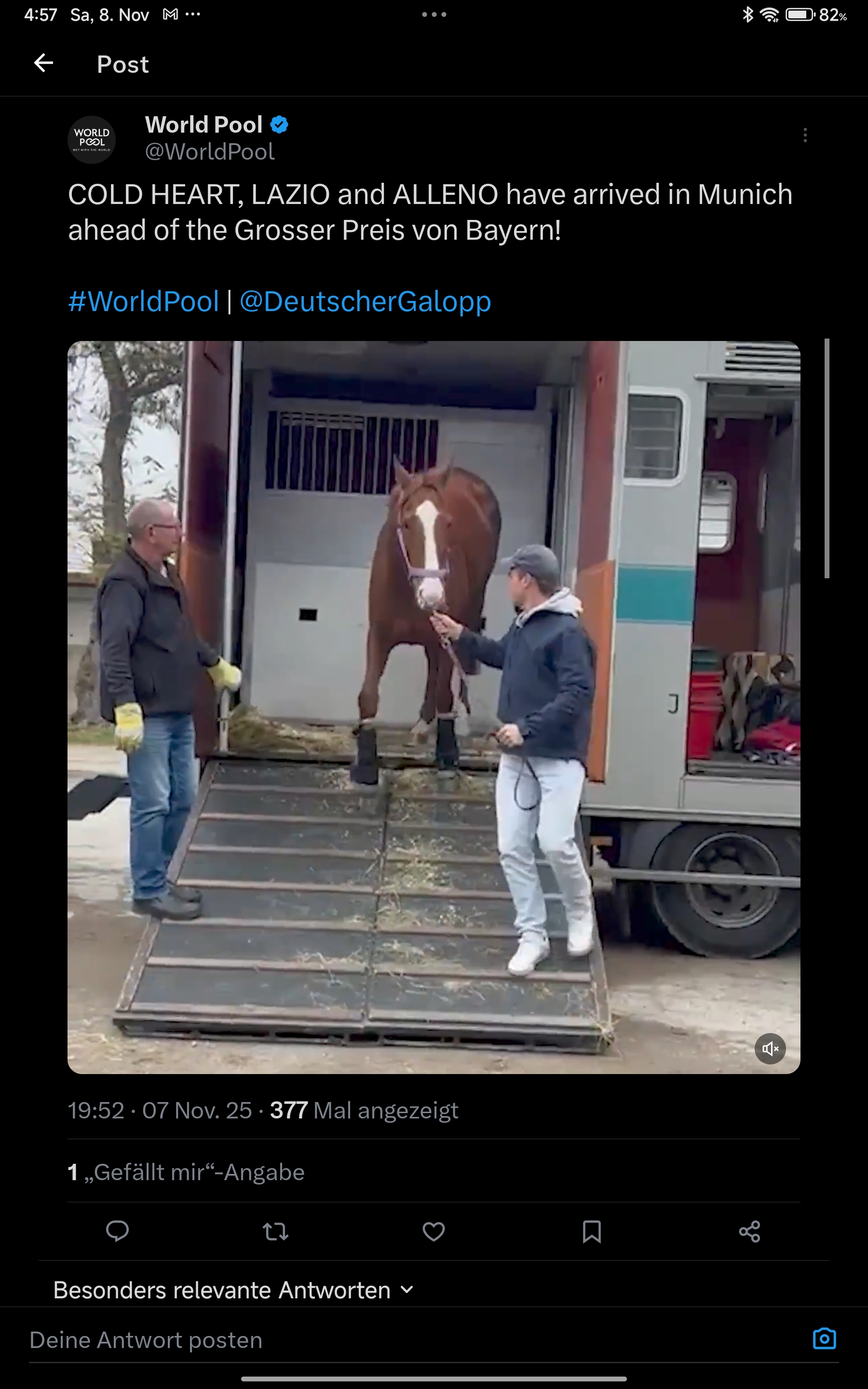Open the @DeutscherGalopp mention
The width and height of the screenshot is (868, 1389).
(365, 301)
